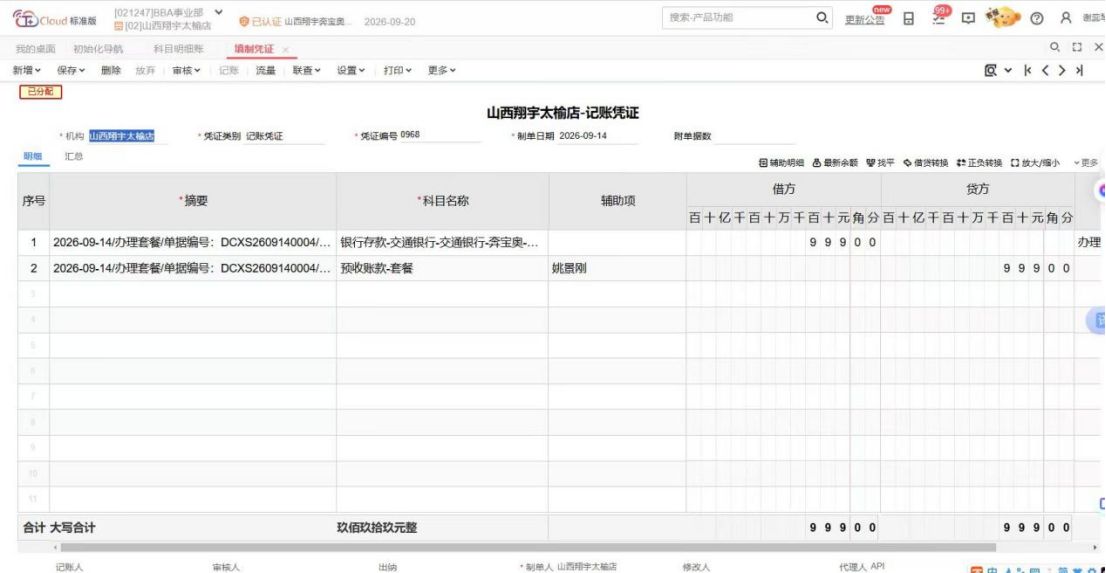Jump to first voucher arrow
This screenshot has width=1106, height=573.
coord(1028,70)
